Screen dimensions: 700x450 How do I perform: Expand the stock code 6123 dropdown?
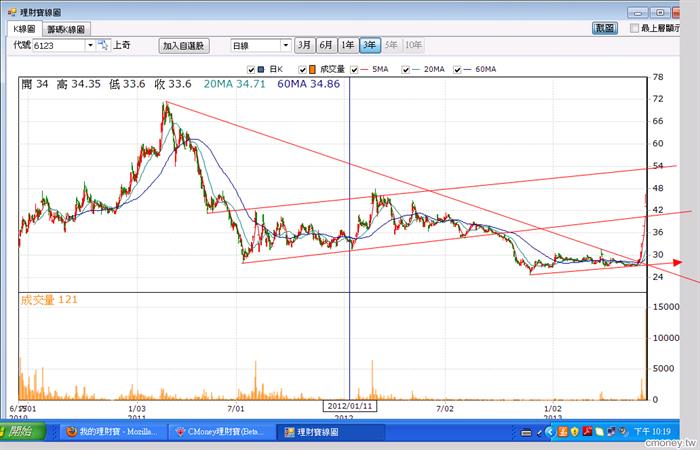90,45
